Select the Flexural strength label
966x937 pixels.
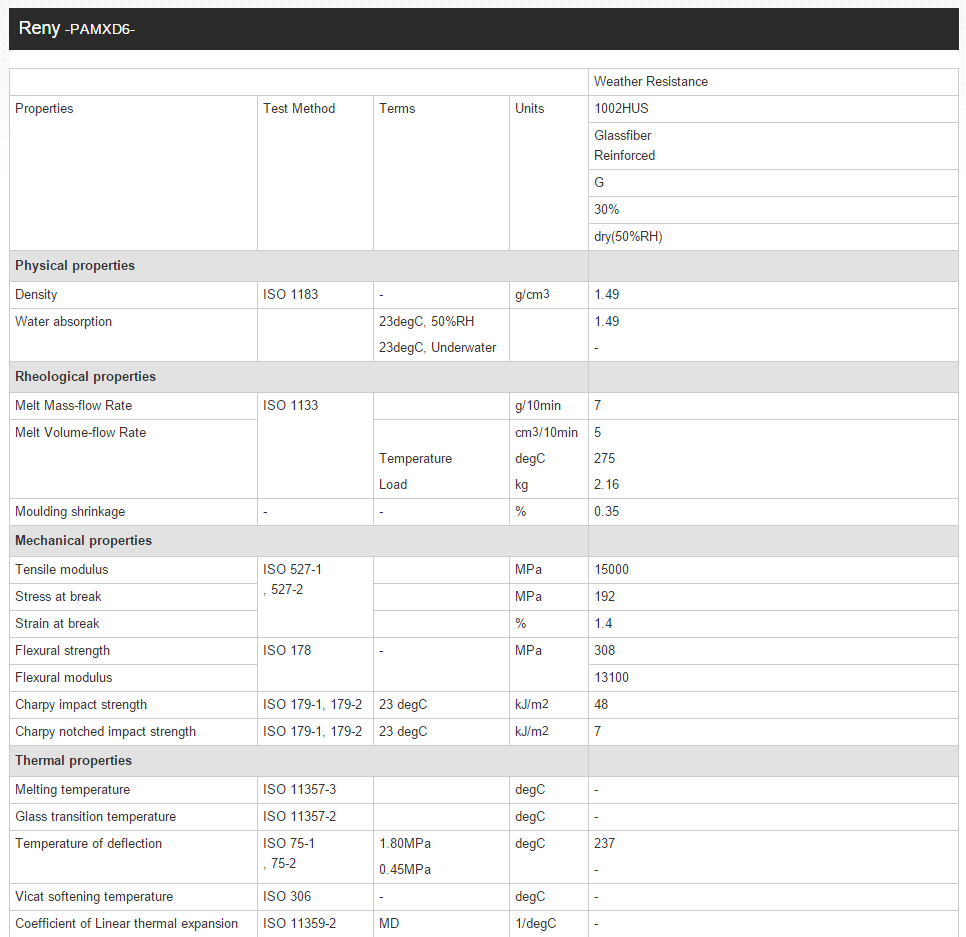[62, 651]
